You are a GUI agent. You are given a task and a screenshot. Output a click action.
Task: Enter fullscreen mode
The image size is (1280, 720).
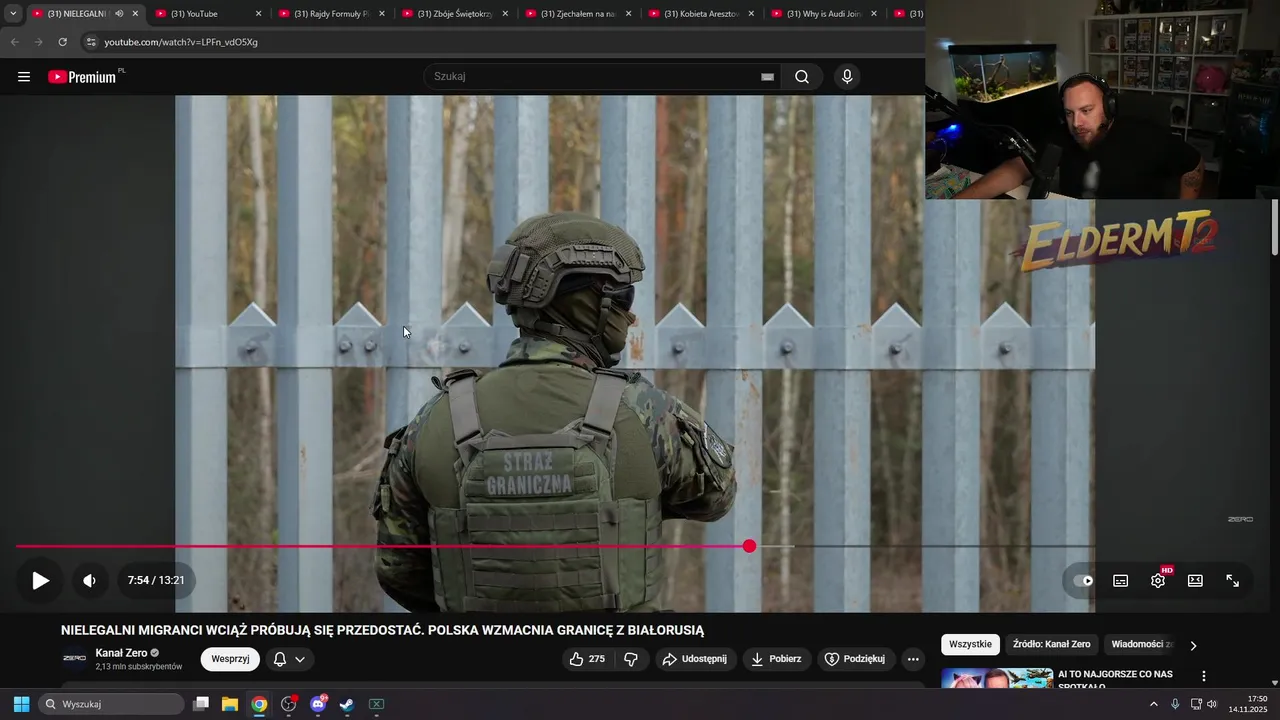pyautogui.click(x=1233, y=580)
